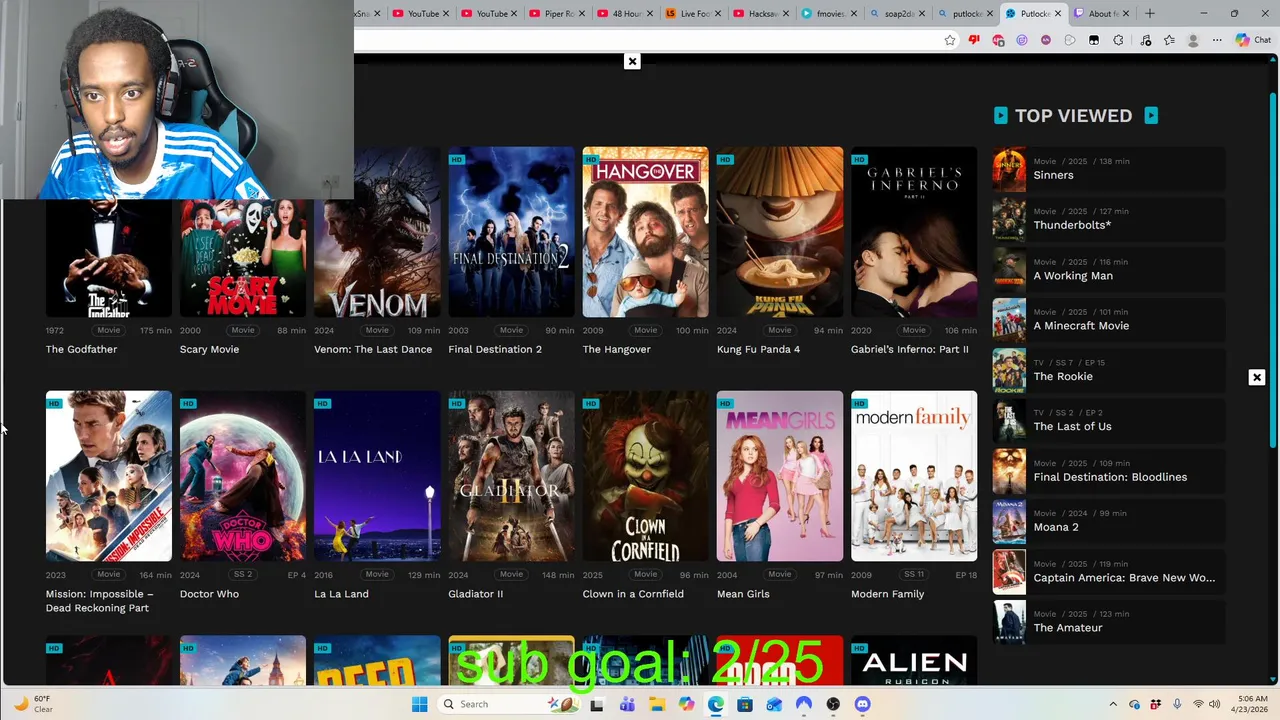1280x720 pixels.
Task: Open a new browser tab with the plus icon
Action: 1150,13
